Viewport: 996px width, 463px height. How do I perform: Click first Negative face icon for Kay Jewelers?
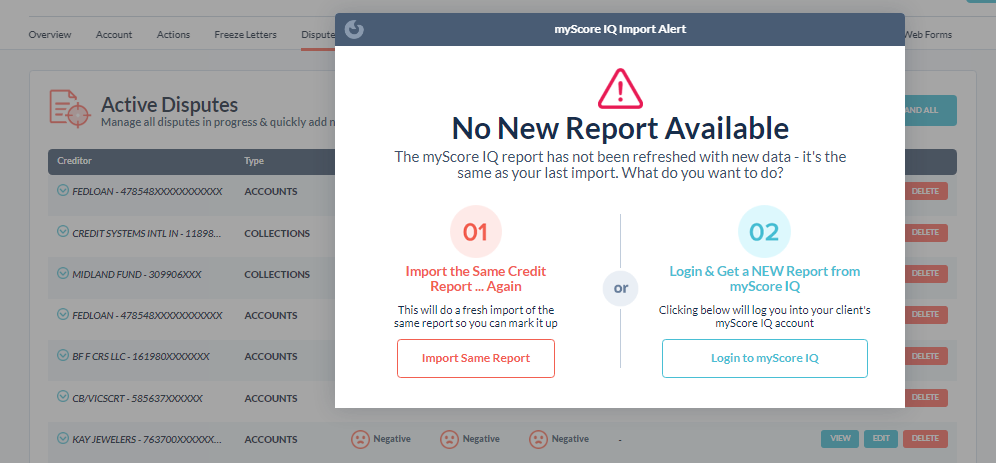coord(360,439)
